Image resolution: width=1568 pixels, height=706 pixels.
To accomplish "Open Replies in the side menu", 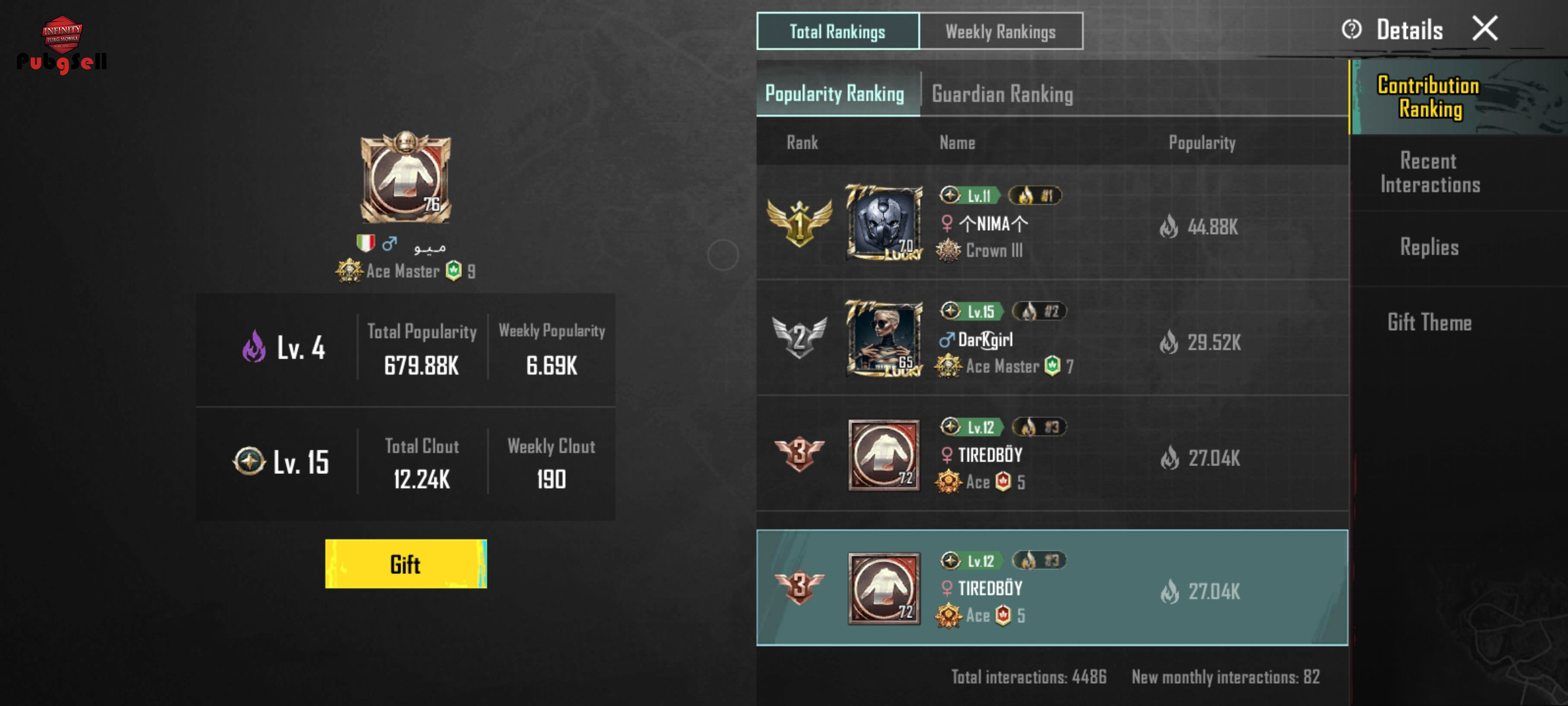I will point(1429,247).
